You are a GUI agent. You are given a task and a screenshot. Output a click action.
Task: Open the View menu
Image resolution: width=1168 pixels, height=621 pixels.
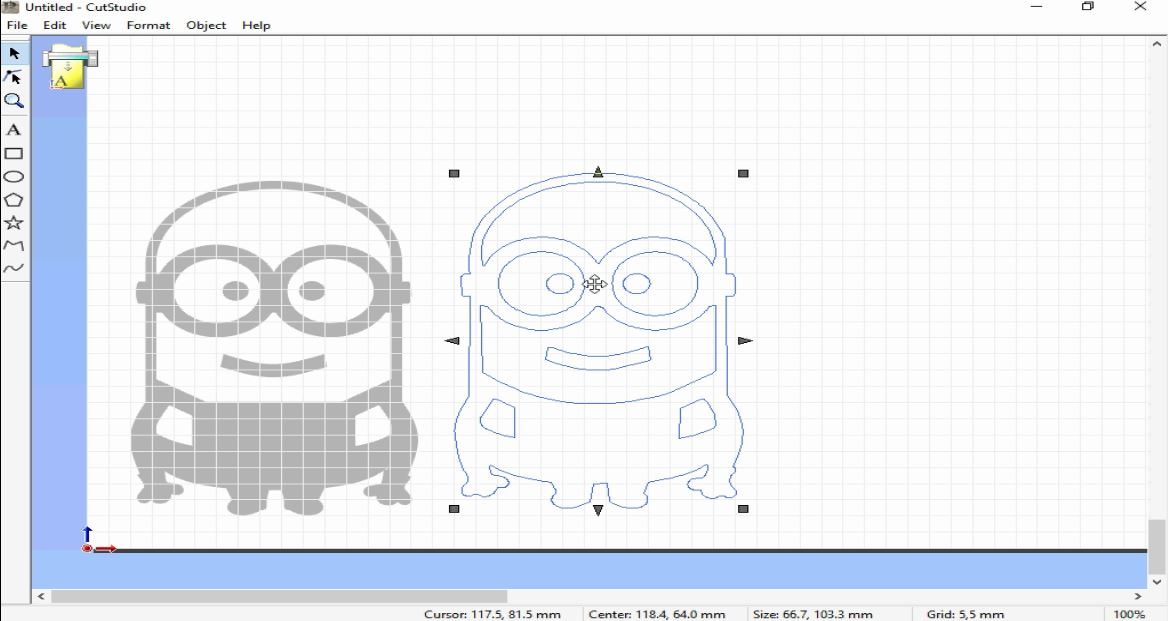(96, 25)
